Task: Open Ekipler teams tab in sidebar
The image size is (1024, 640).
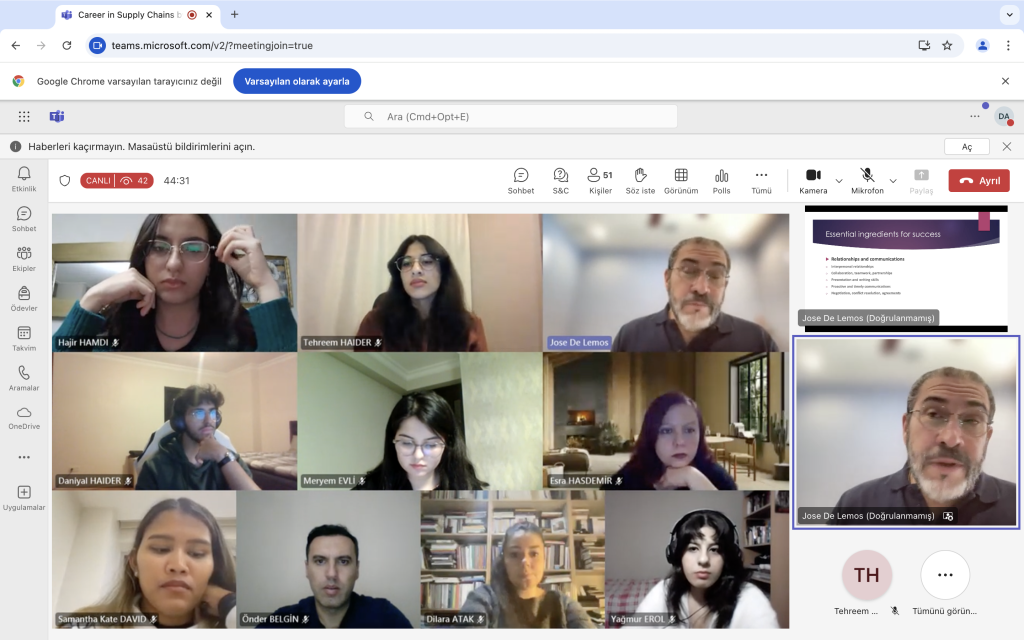Action: [24, 259]
